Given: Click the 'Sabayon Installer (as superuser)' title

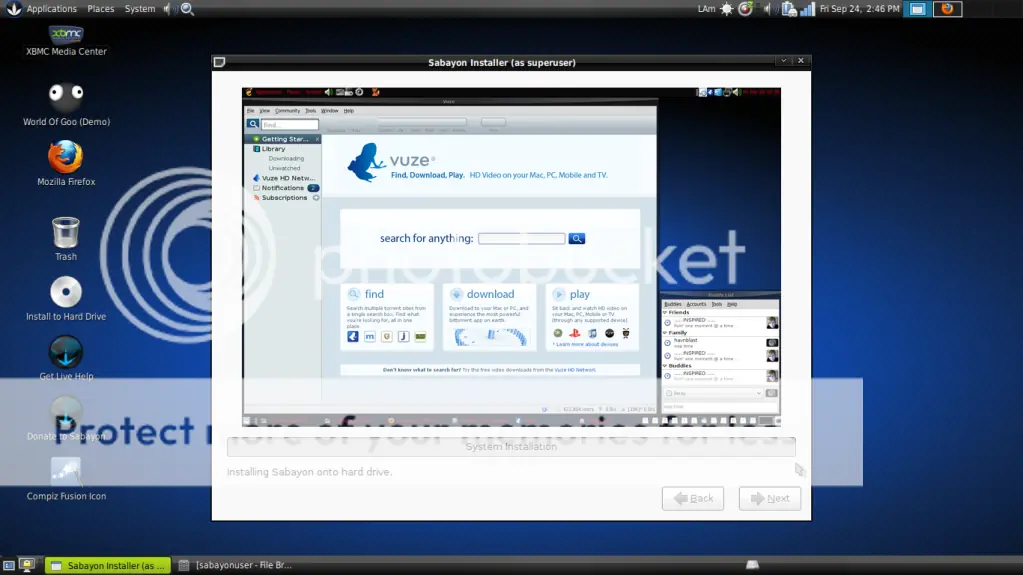Looking at the screenshot, I should 502,63.
